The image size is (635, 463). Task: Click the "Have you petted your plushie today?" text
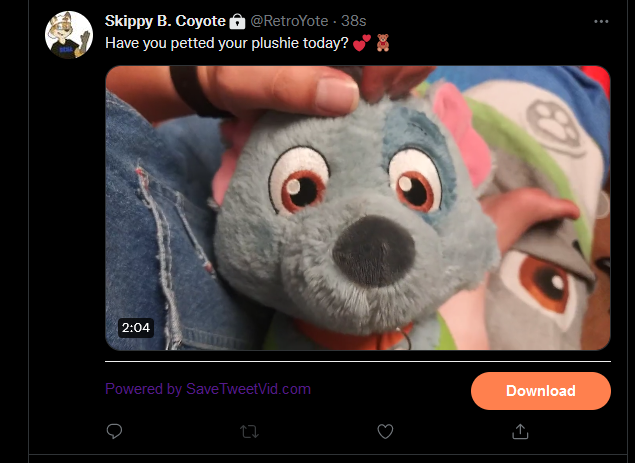click(x=226, y=43)
